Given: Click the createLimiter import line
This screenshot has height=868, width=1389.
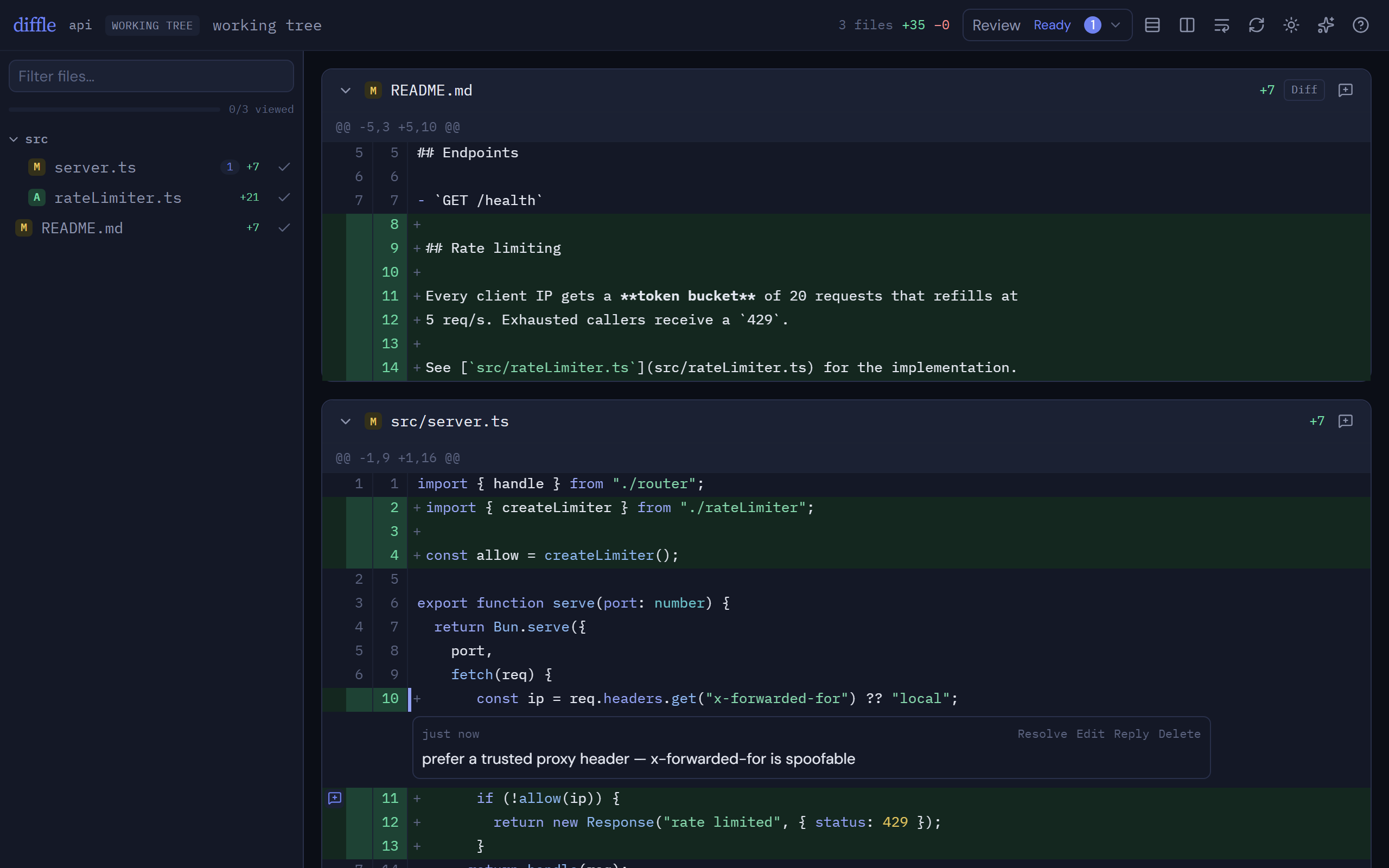Looking at the screenshot, I should (x=846, y=508).
